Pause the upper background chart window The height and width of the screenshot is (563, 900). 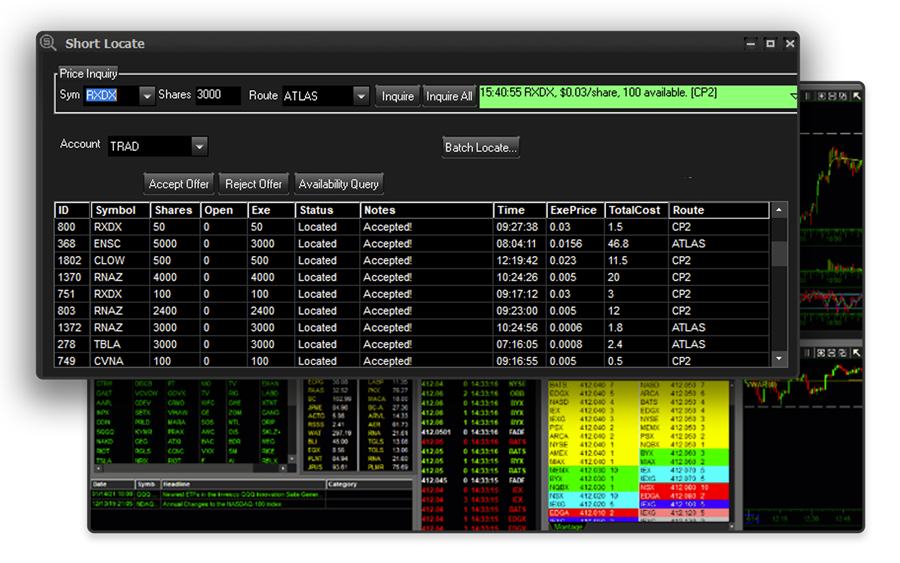[808, 96]
